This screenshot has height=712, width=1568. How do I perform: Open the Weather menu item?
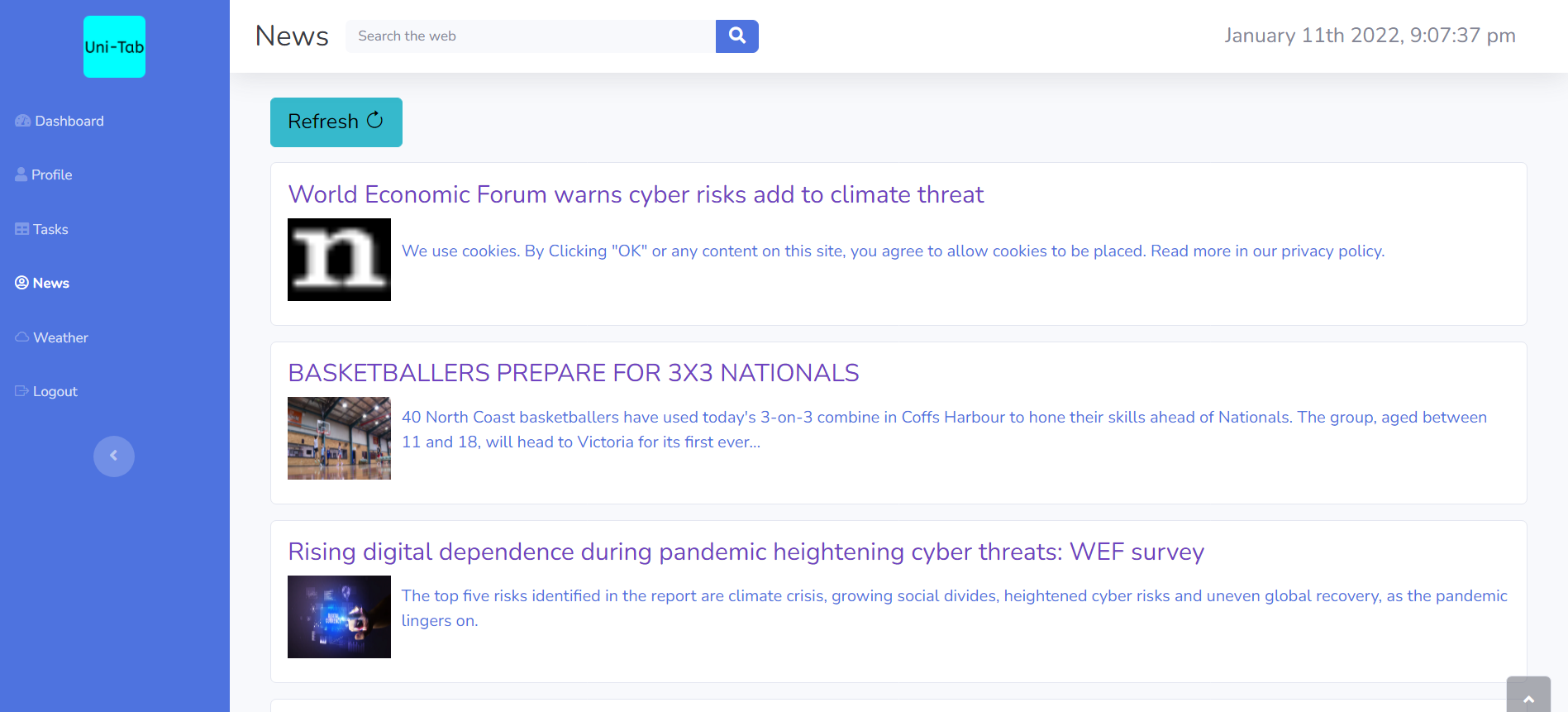tap(61, 337)
